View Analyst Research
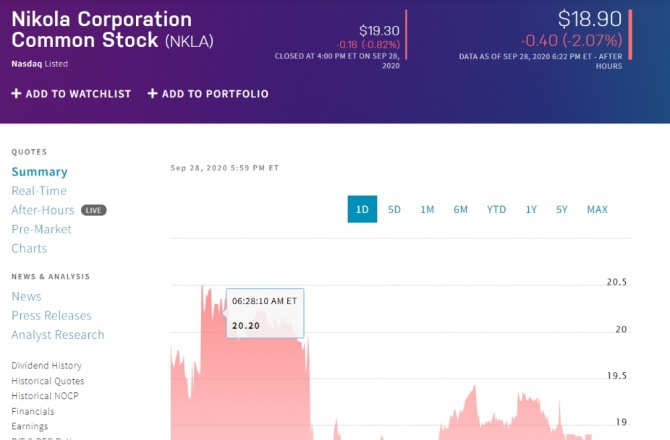The width and height of the screenshot is (670, 440). coord(58,335)
